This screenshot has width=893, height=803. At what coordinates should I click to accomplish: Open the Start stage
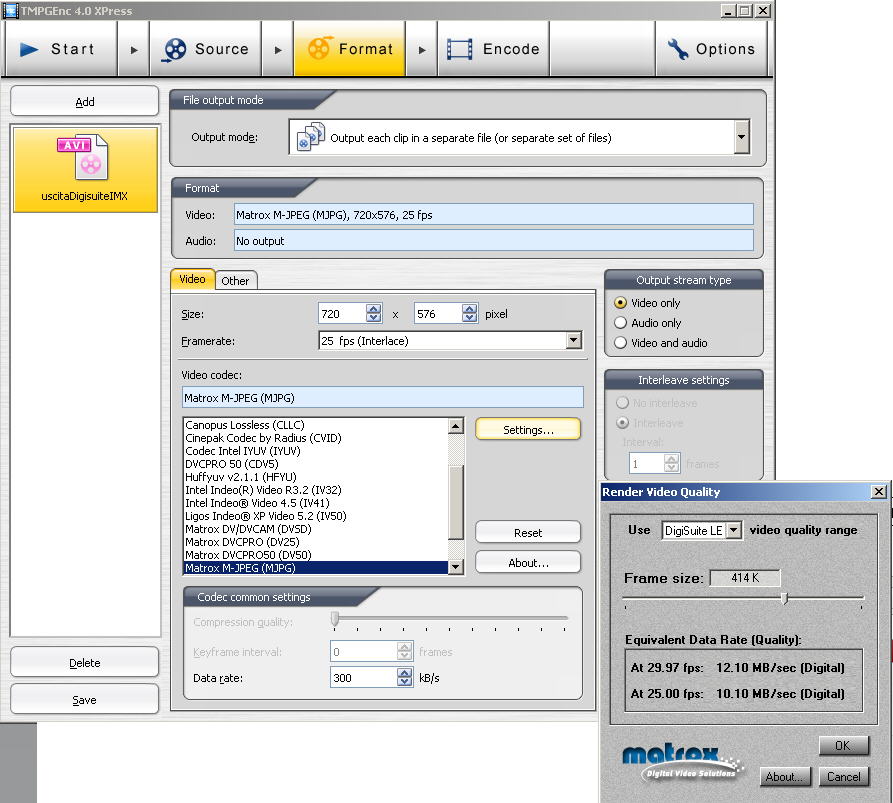(61, 49)
